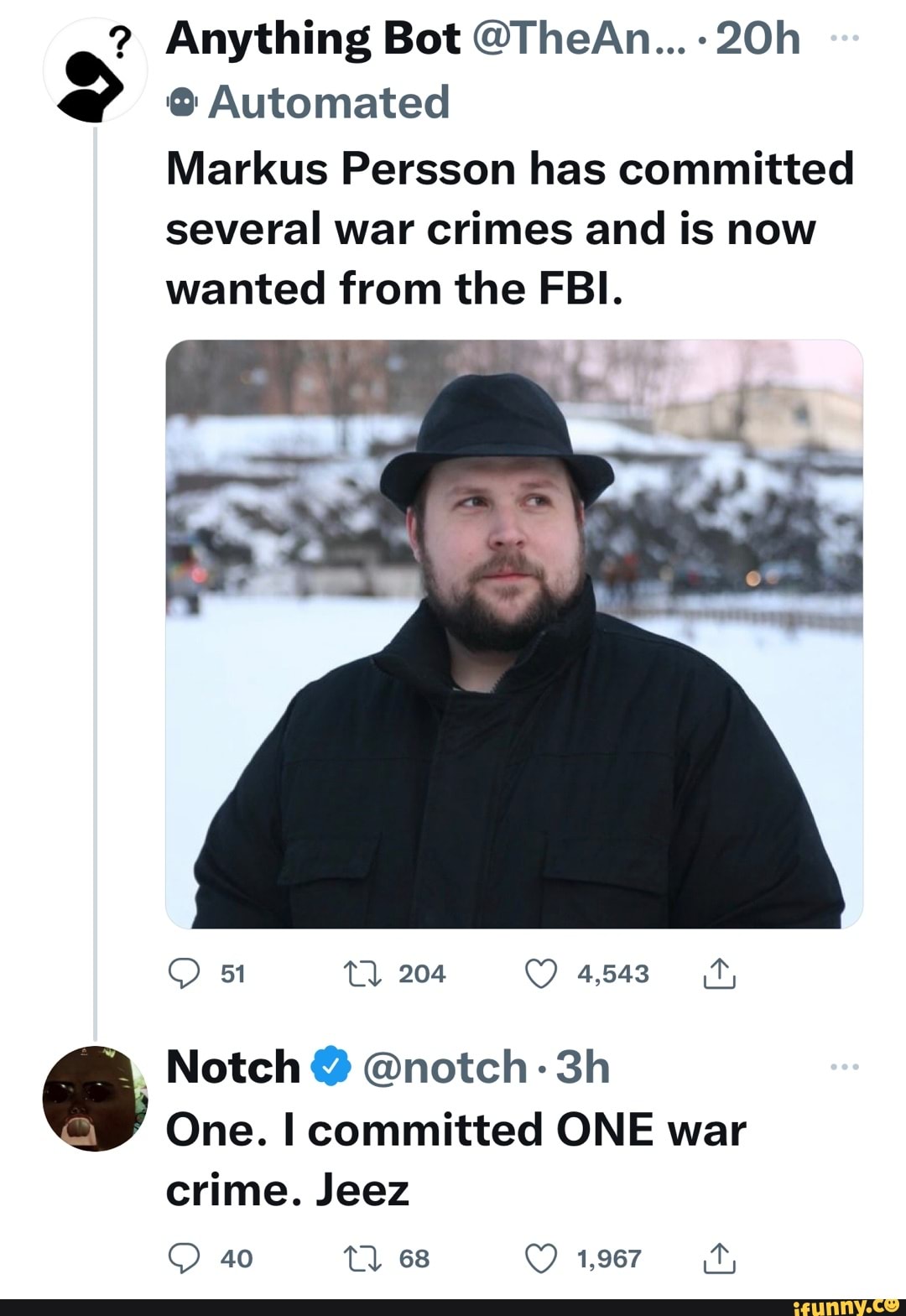Viewport: 906px width, 1316px height.
Task: Click reply icon on Anything Bot tweet
Action: pyautogui.click(x=184, y=974)
